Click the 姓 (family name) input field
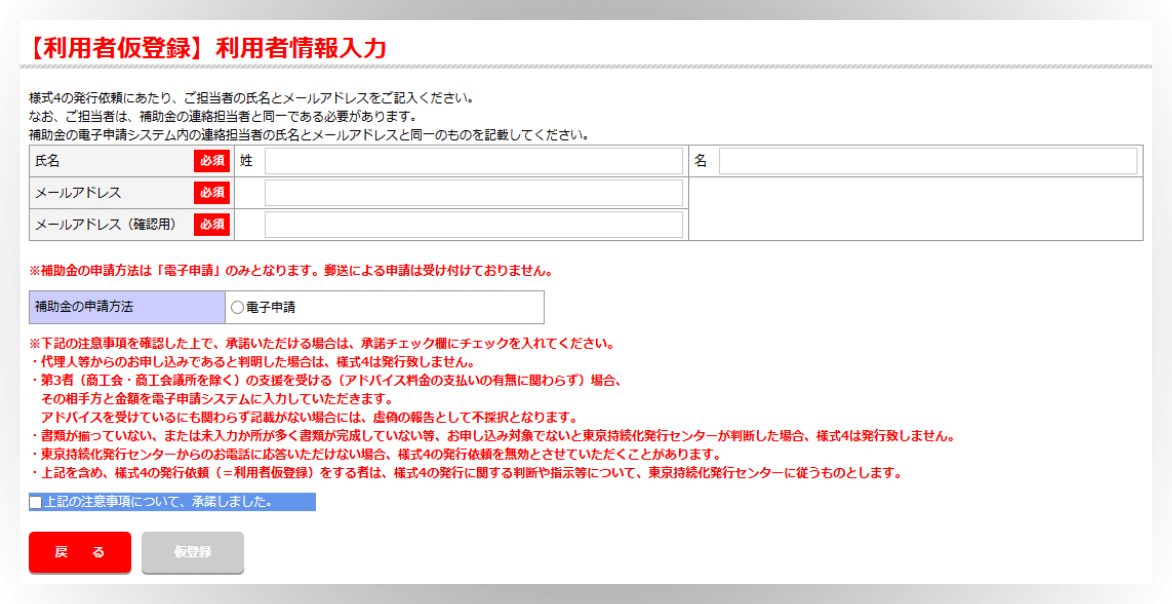 [x=473, y=161]
